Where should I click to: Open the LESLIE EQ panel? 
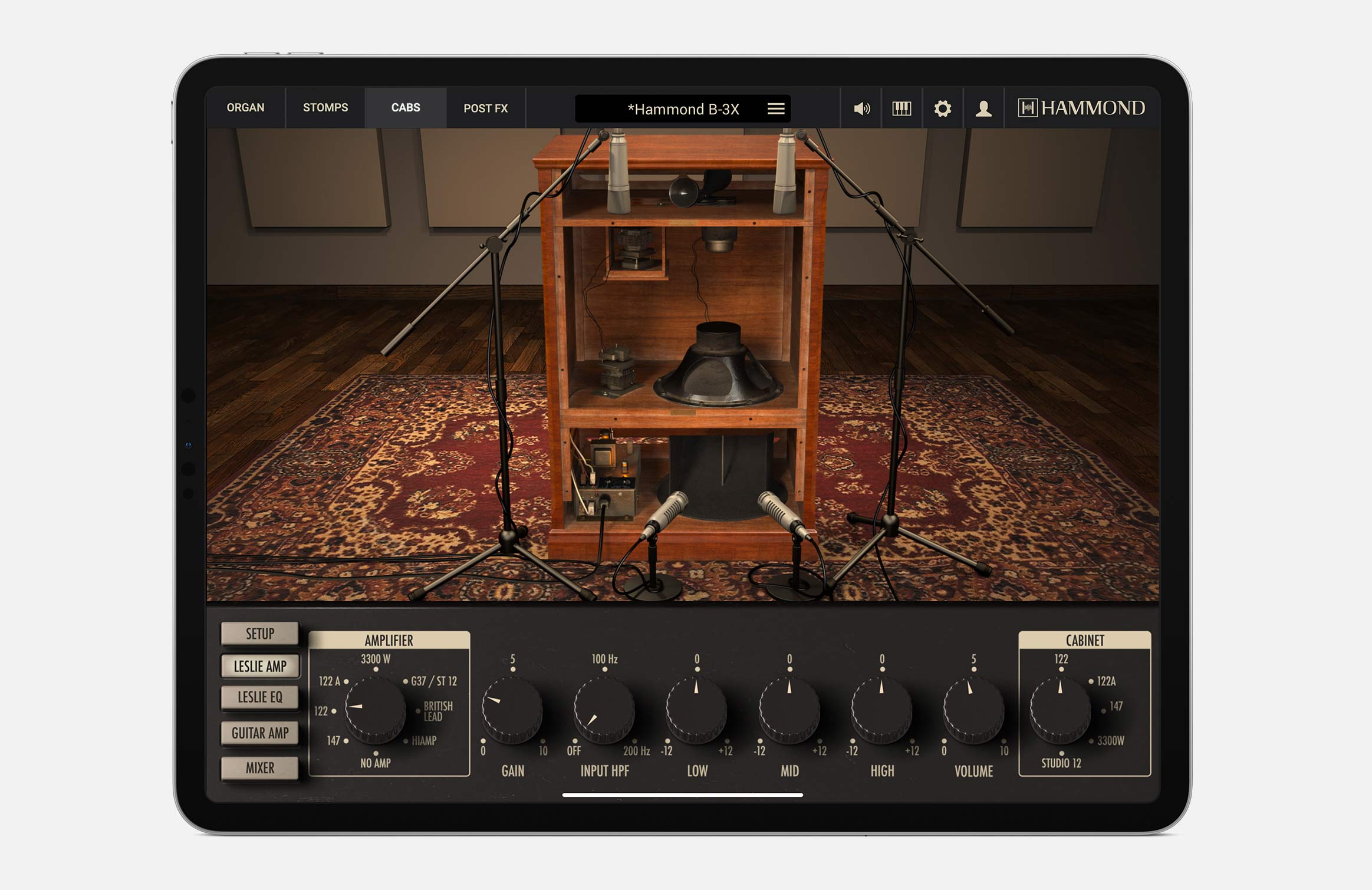pos(259,698)
